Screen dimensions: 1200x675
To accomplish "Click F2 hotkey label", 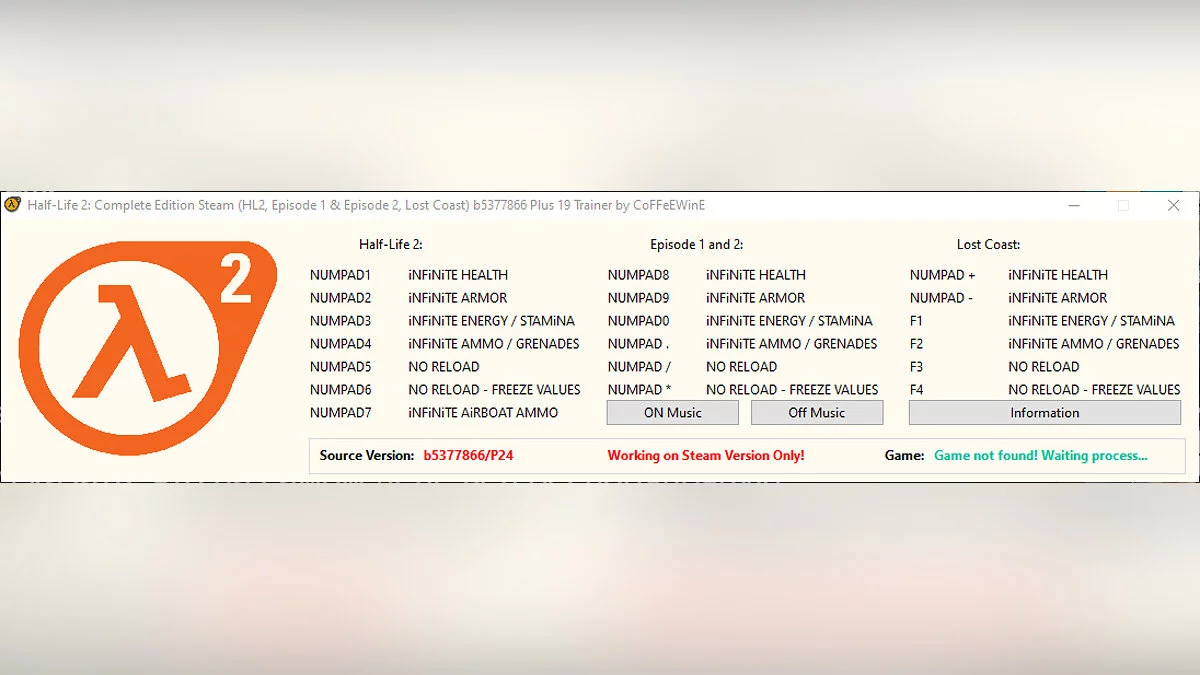I will 917,344.
